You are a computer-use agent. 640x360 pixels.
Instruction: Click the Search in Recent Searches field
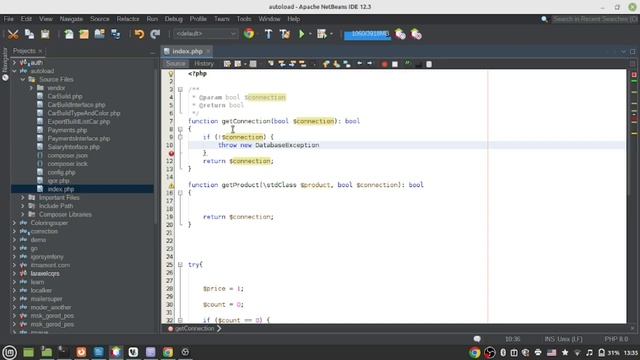pos(594,19)
